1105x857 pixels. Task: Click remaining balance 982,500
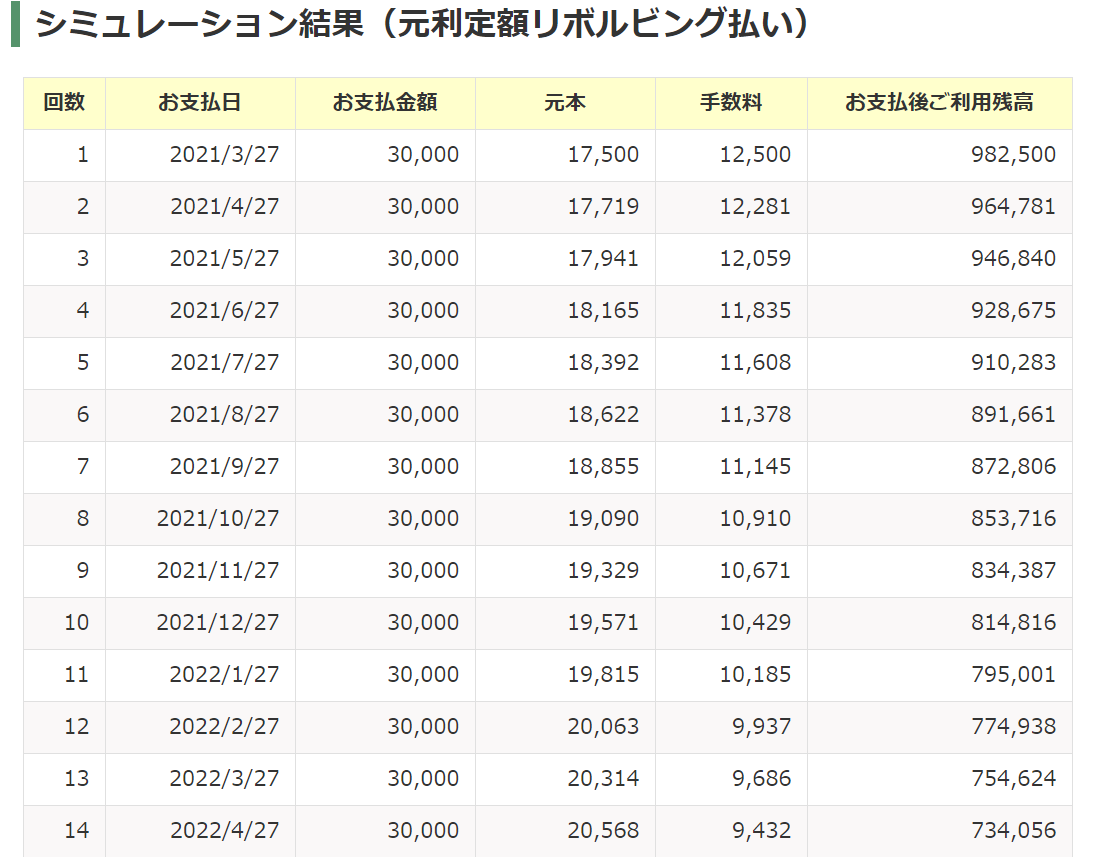point(1014,154)
